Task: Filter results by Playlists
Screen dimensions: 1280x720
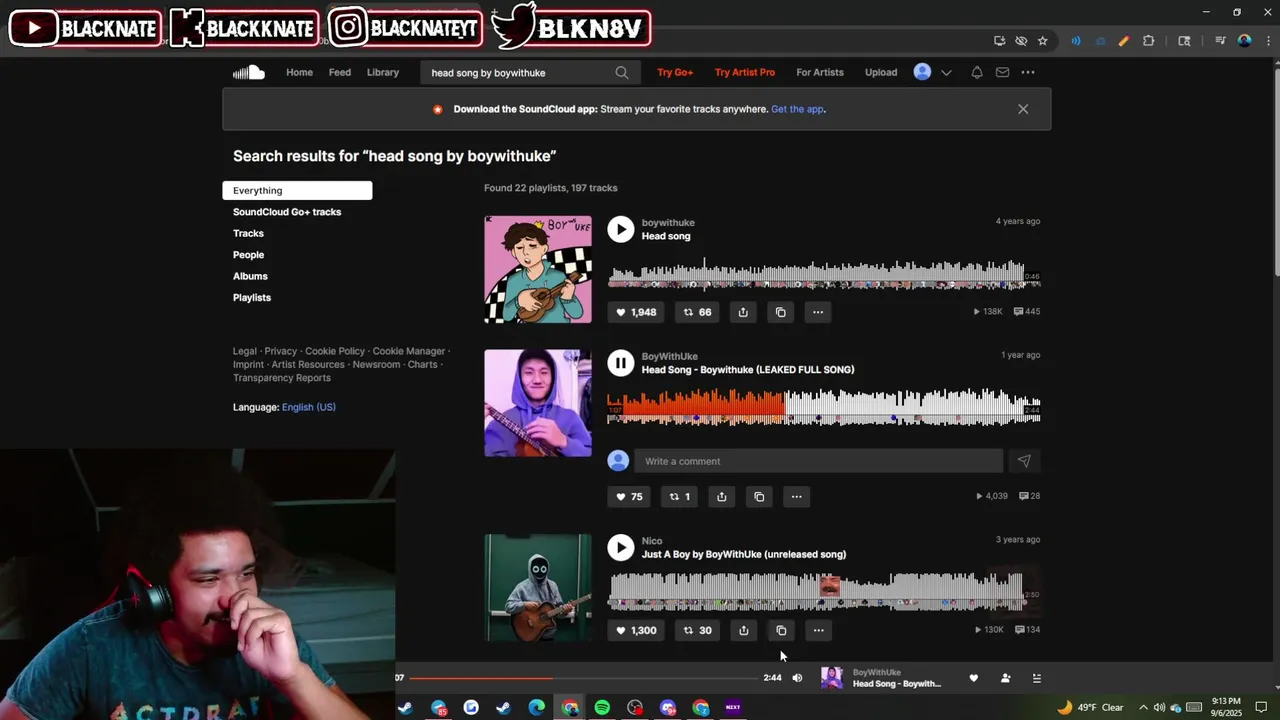Action: click(252, 297)
